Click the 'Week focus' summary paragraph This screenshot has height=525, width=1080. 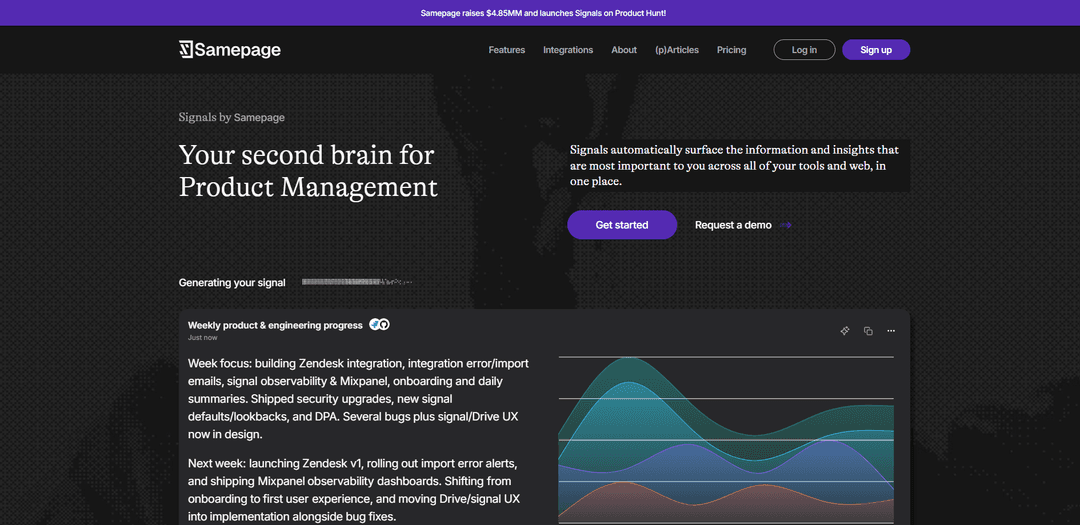pyautogui.click(x=359, y=399)
